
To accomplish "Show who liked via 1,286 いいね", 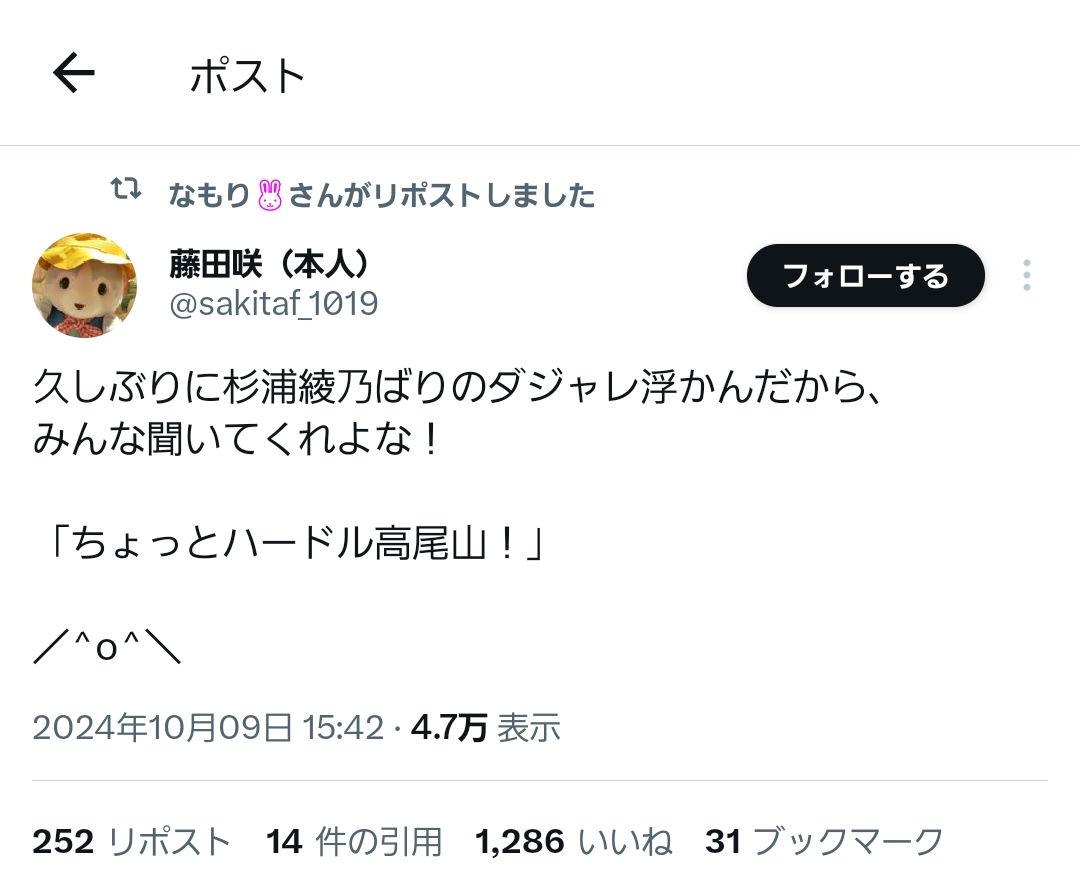I will (x=573, y=841).
